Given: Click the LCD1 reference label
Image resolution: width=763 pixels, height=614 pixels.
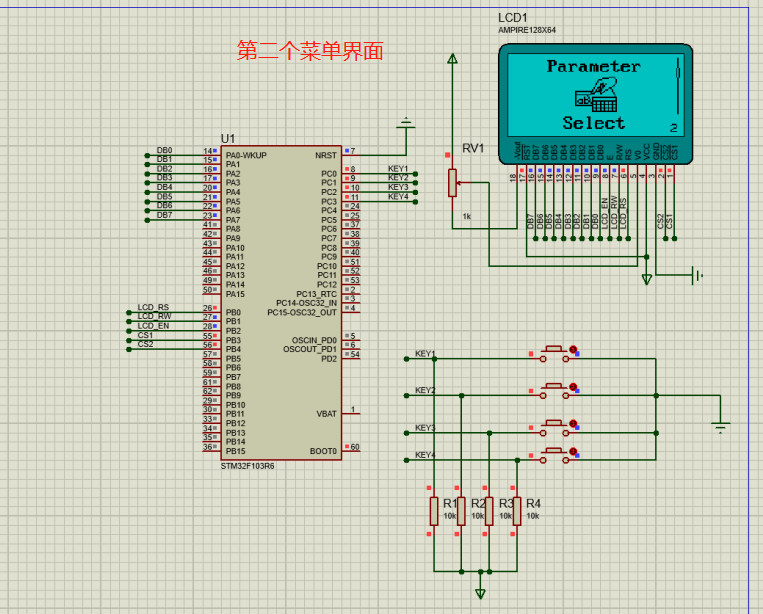Looking at the screenshot, I should (513, 18).
